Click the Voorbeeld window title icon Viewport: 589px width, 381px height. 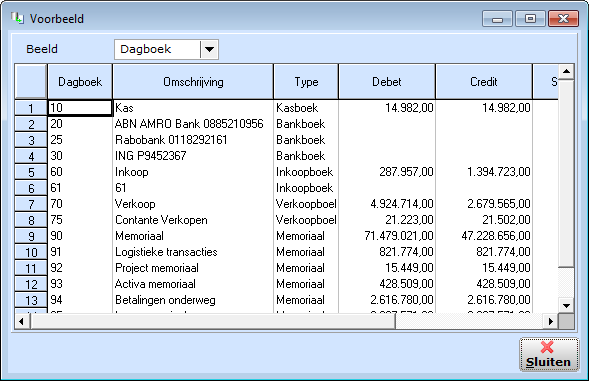(x=17, y=18)
